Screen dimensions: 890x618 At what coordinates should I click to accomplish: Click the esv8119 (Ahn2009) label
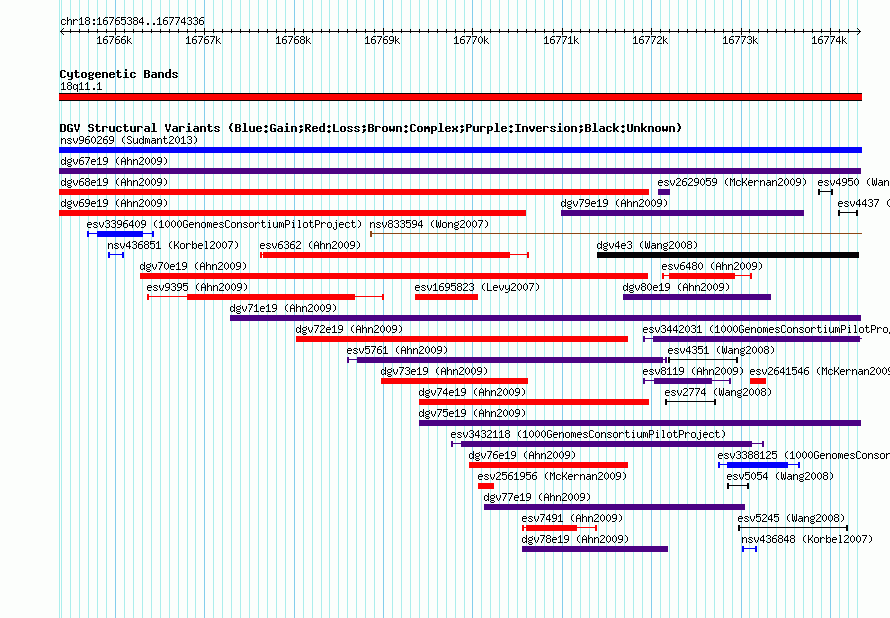coord(693,371)
